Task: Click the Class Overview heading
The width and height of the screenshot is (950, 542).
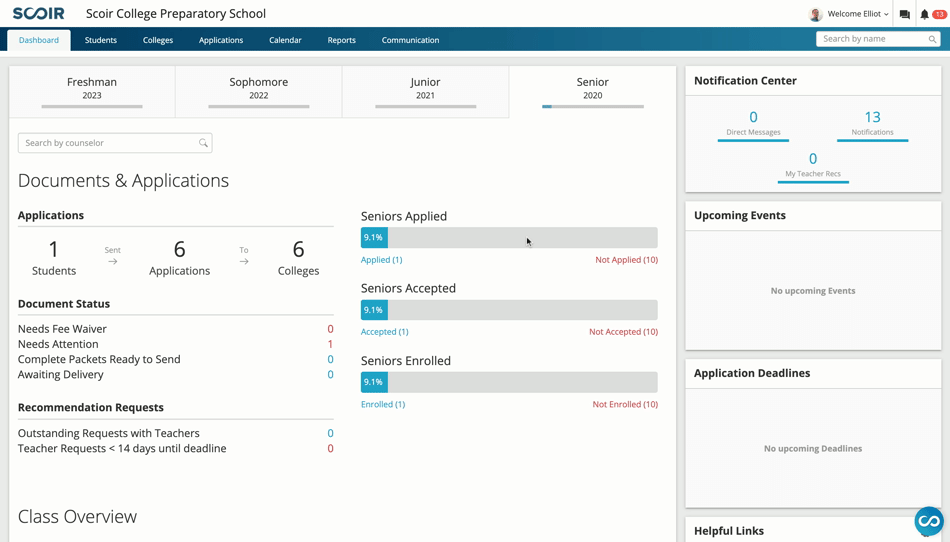Action: click(78, 517)
